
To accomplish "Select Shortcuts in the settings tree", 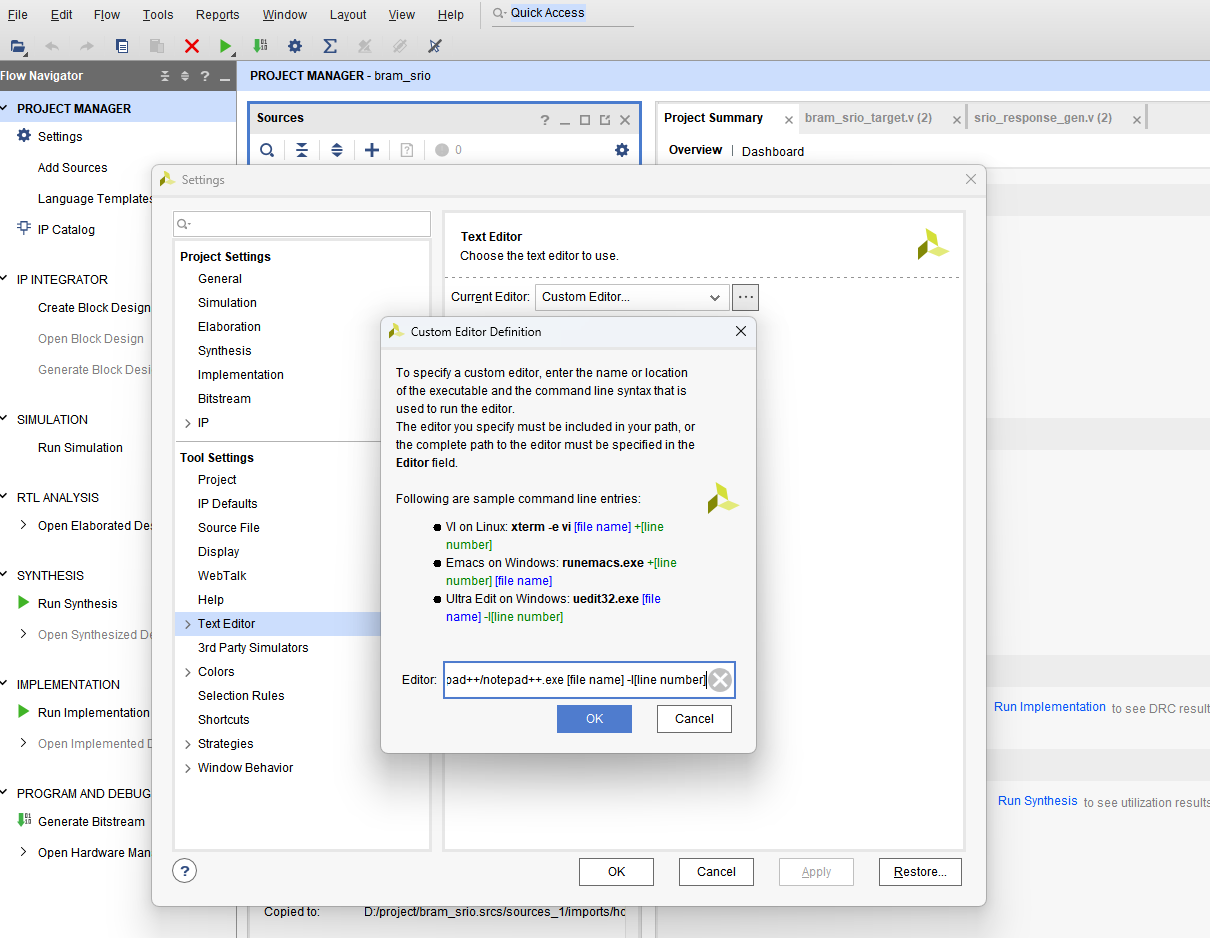I will pyautogui.click(x=224, y=720).
